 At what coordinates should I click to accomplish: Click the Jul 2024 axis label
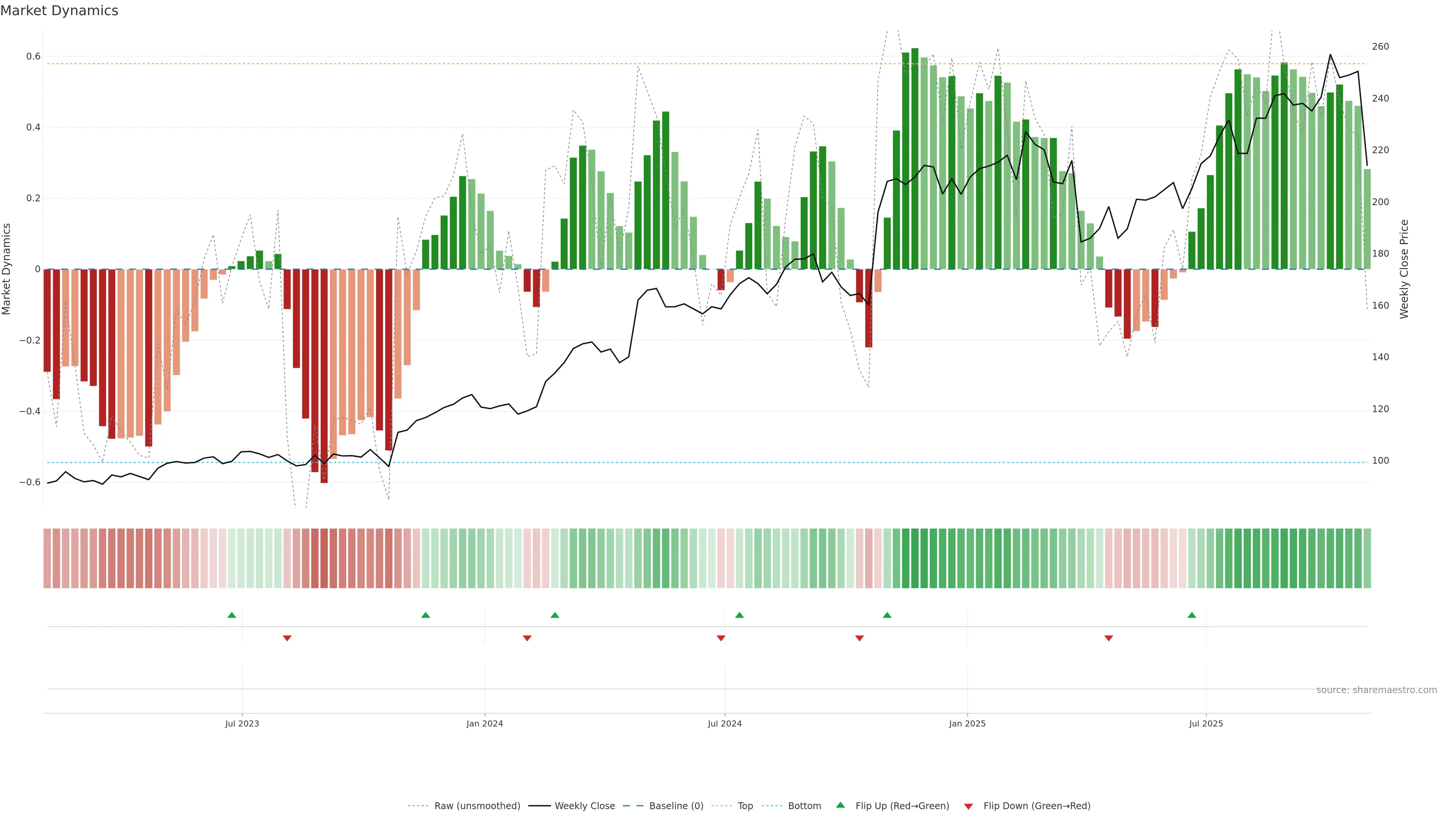click(x=725, y=723)
